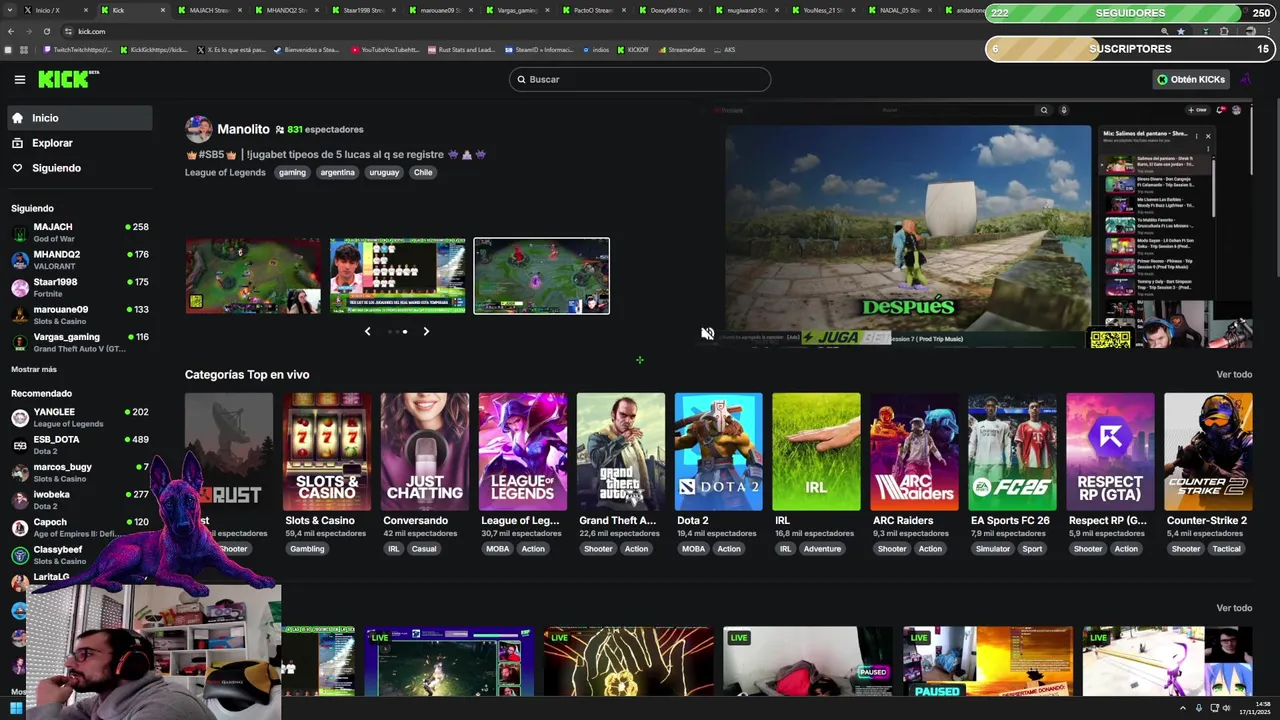Screen dimensions: 1280x720
Task: Click the Gambling tag under Slots & Casino
Action: tap(307, 549)
